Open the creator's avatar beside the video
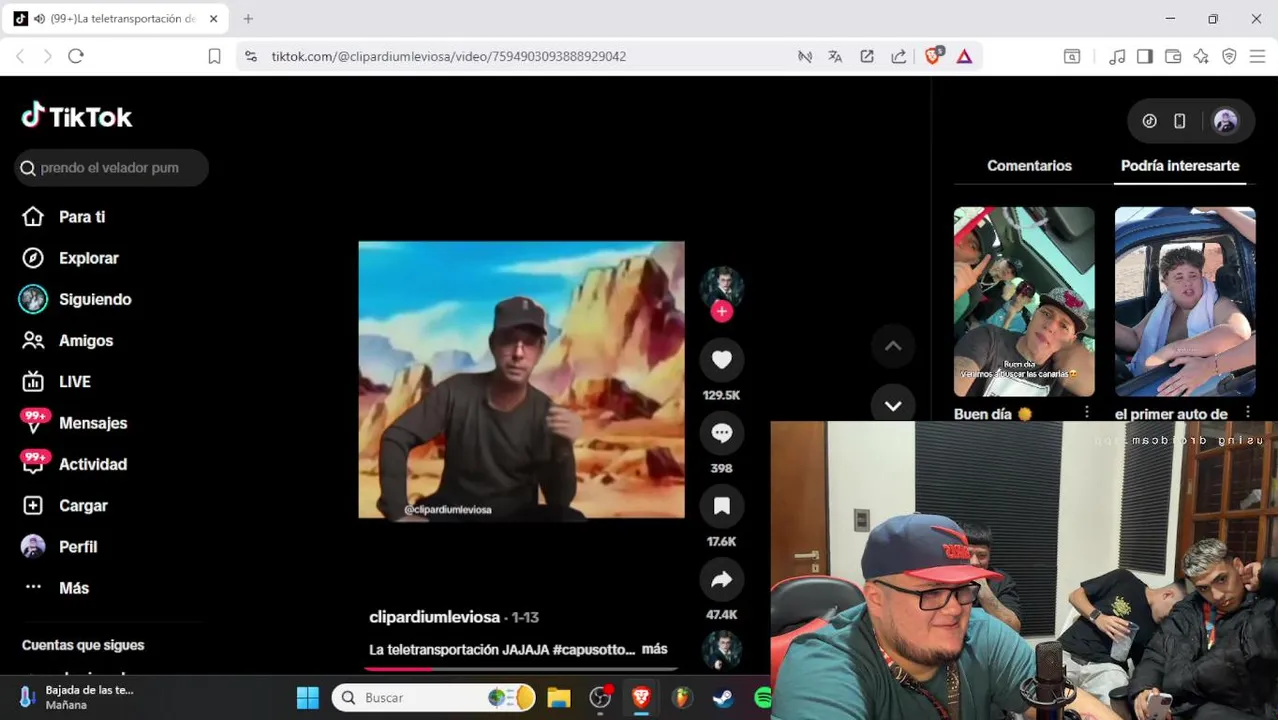The width and height of the screenshot is (1278, 720). (721, 287)
